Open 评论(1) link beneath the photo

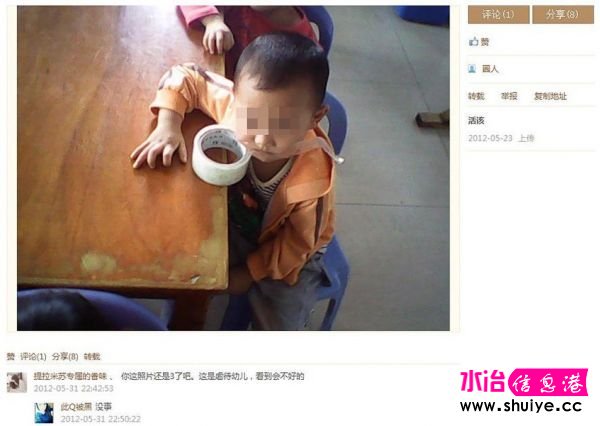coord(33,357)
